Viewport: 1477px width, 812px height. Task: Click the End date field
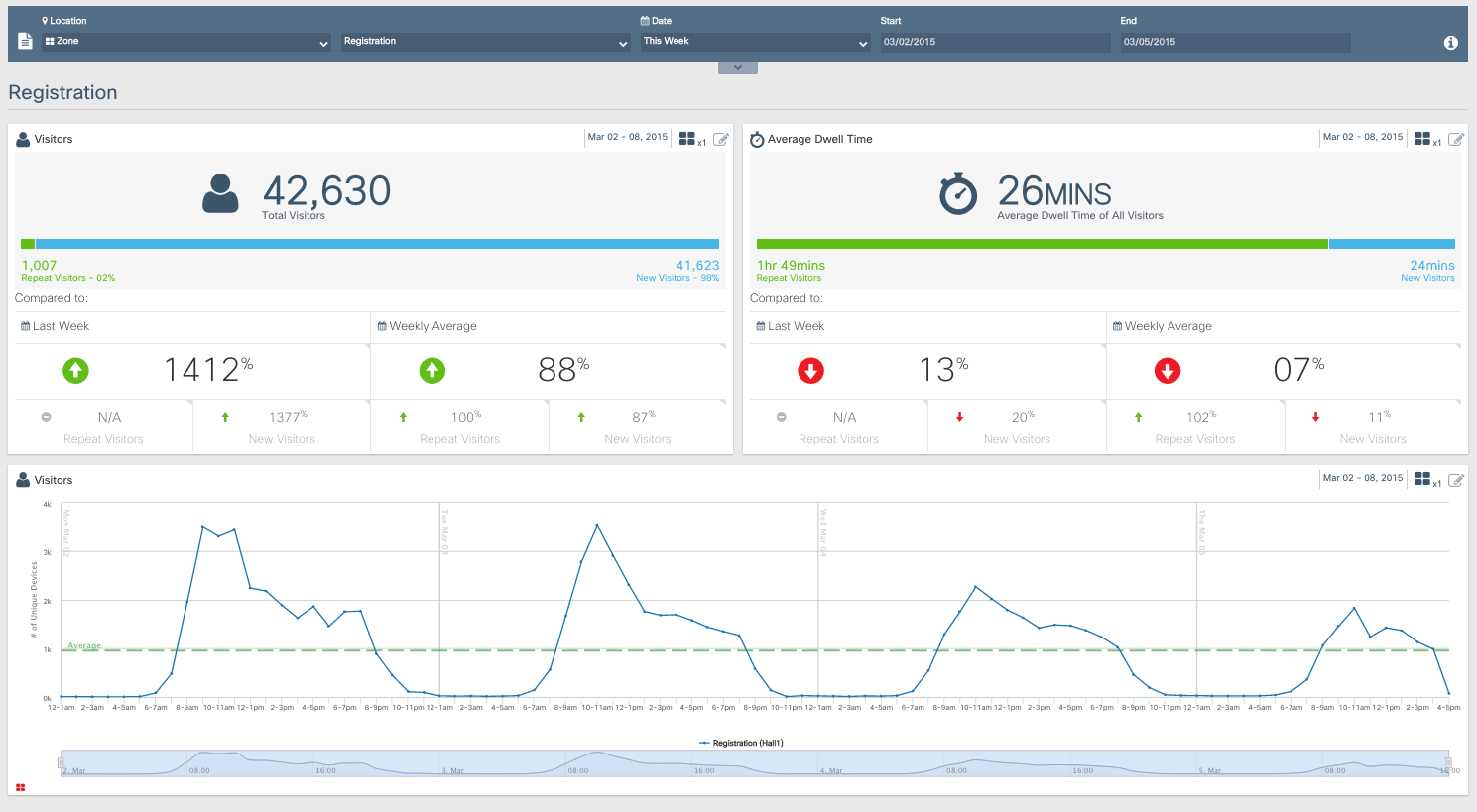1235,42
